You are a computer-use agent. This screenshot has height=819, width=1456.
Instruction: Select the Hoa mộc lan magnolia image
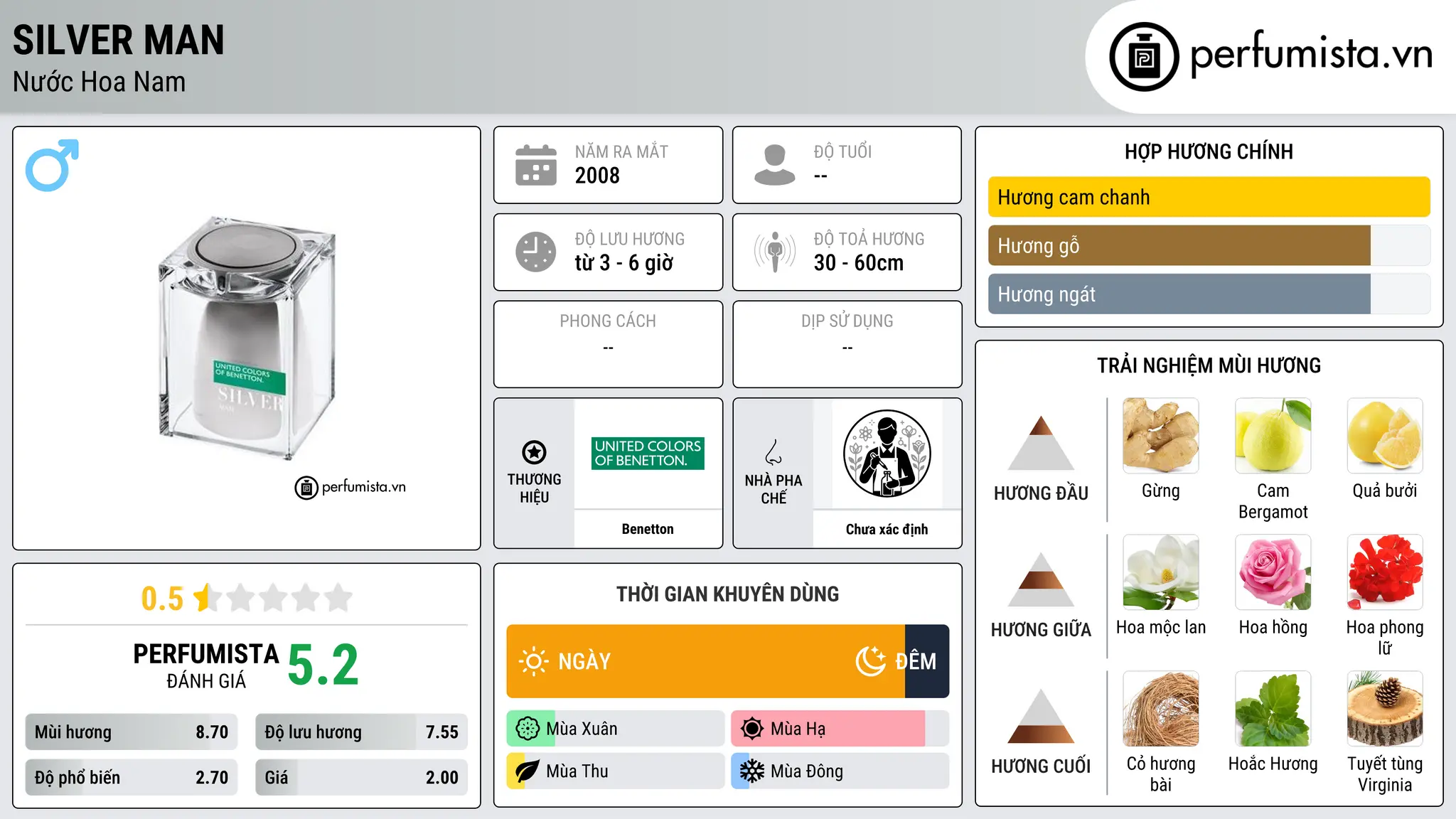point(1160,572)
